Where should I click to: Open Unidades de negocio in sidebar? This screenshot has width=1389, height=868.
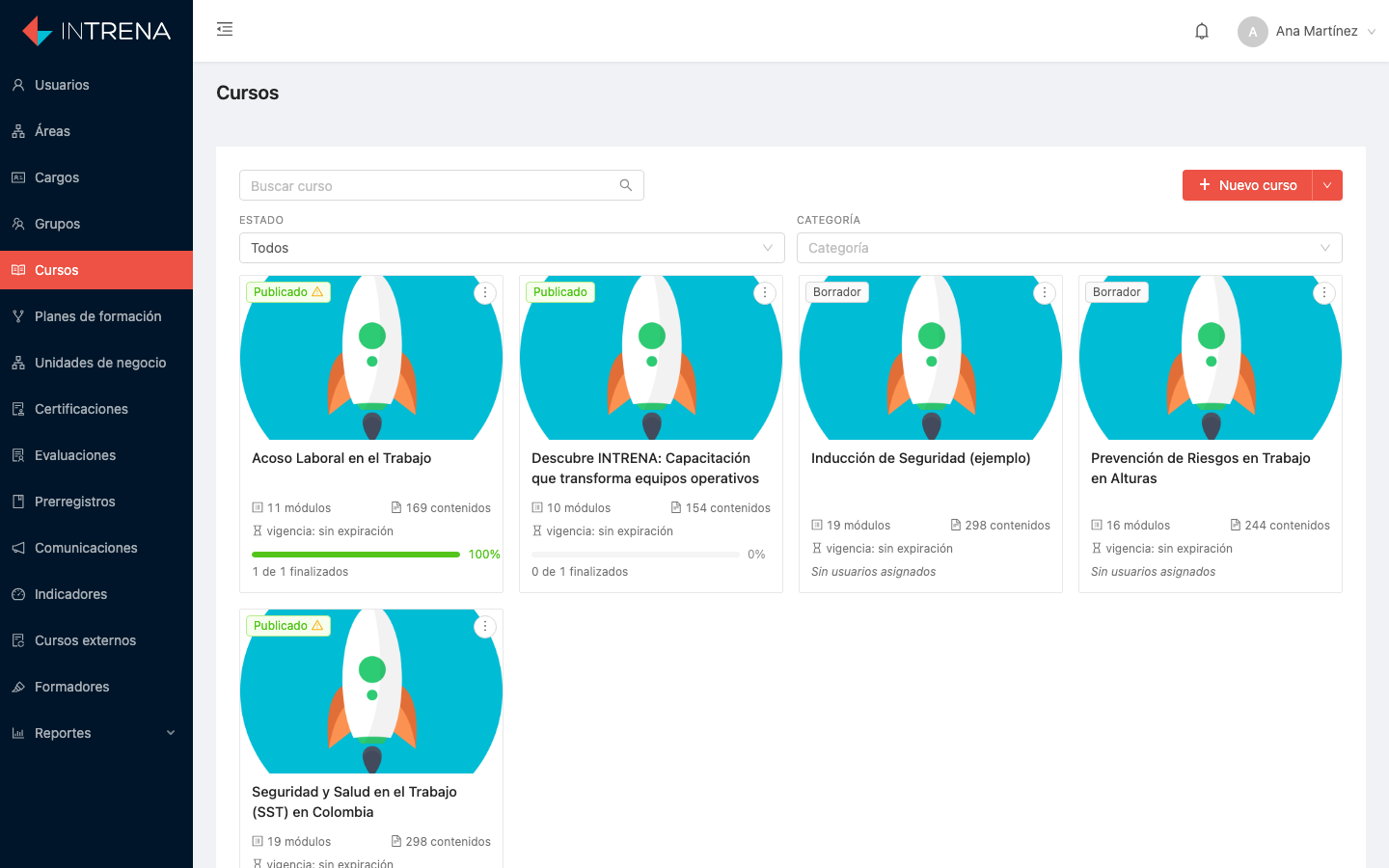point(96,363)
